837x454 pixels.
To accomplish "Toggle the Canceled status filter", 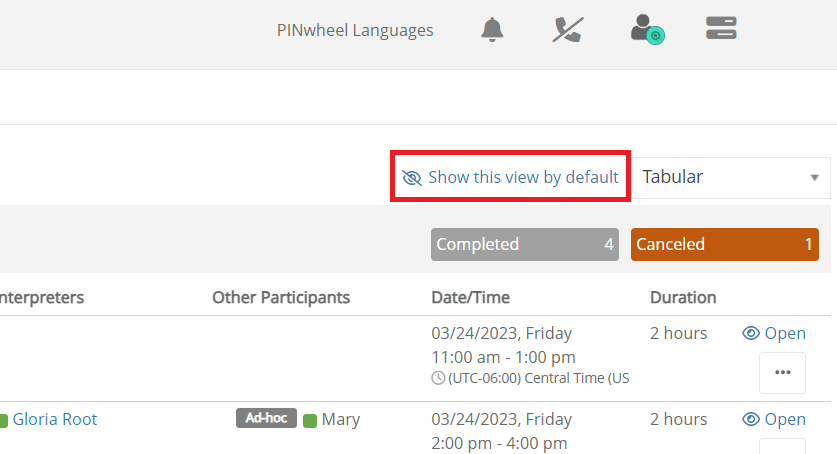I will pyautogui.click(x=724, y=244).
